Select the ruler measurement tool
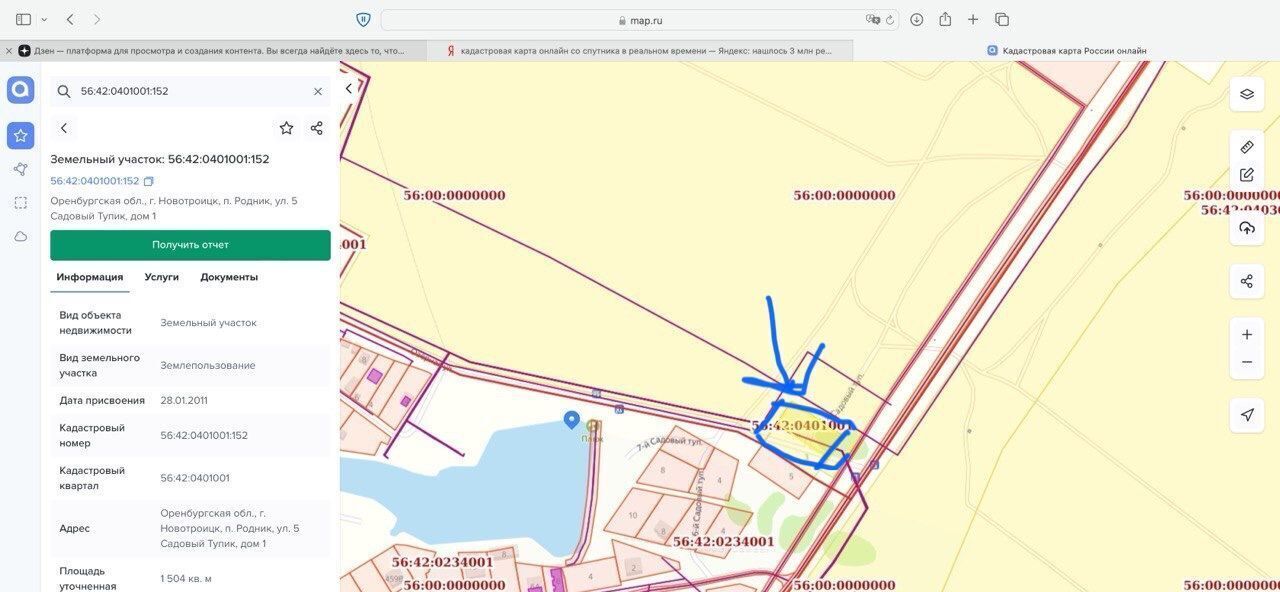This screenshot has width=1280, height=592. pyautogui.click(x=1246, y=147)
